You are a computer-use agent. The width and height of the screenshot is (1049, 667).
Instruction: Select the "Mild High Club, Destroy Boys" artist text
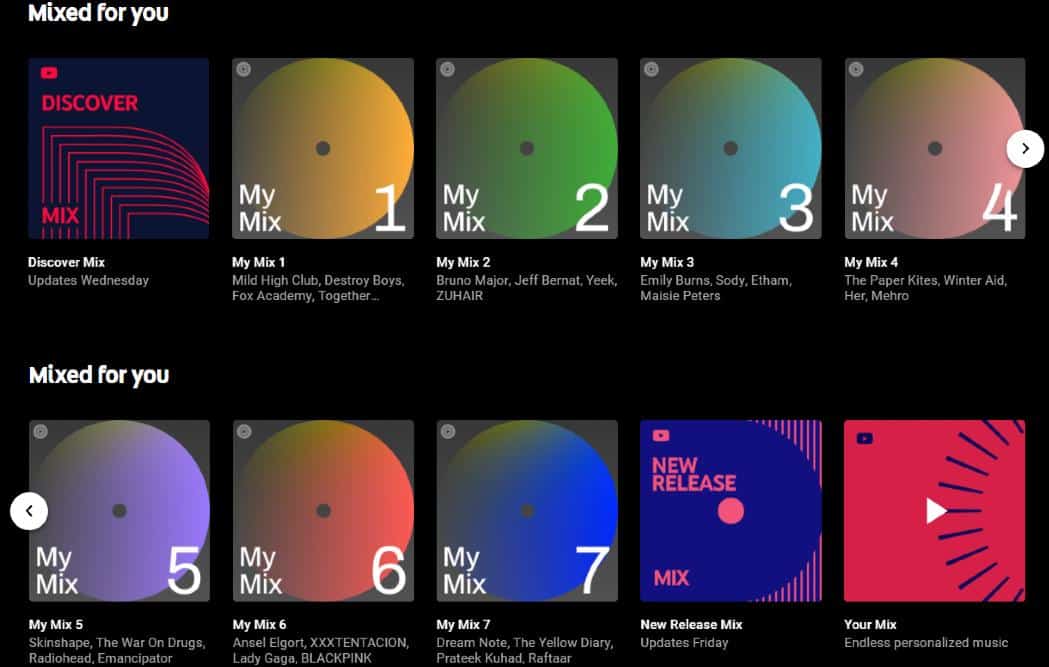[318, 280]
